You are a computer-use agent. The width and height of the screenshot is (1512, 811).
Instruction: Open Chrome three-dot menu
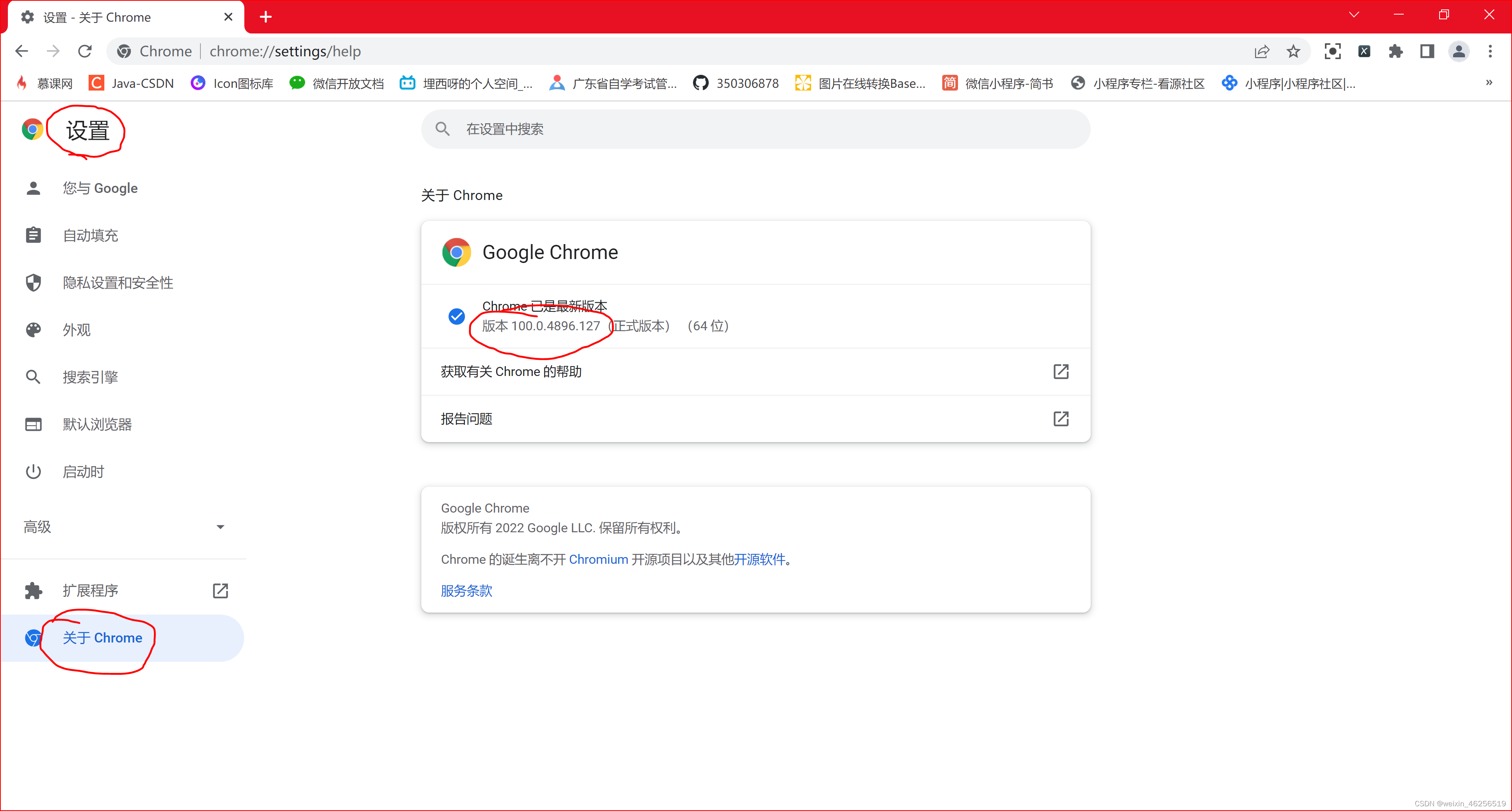click(x=1490, y=51)
